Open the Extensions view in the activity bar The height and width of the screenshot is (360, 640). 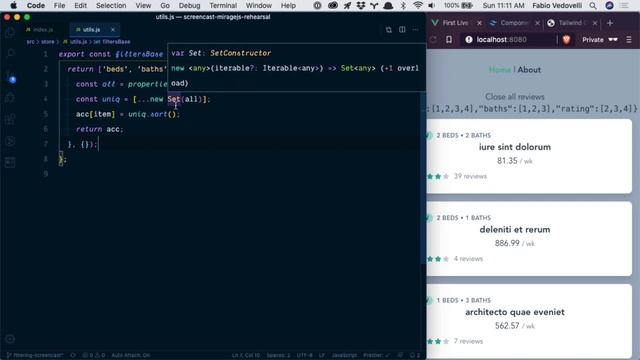10,119
